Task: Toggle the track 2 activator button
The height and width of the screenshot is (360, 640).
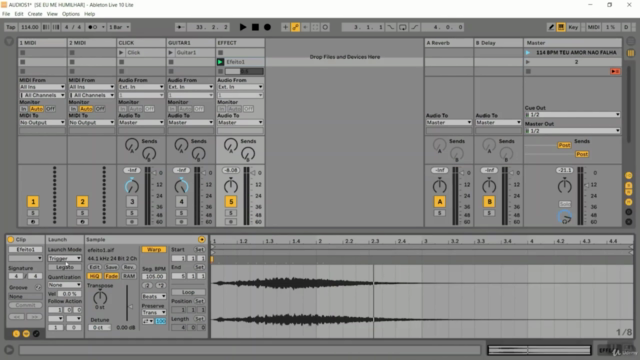Action: pos(82,202)
